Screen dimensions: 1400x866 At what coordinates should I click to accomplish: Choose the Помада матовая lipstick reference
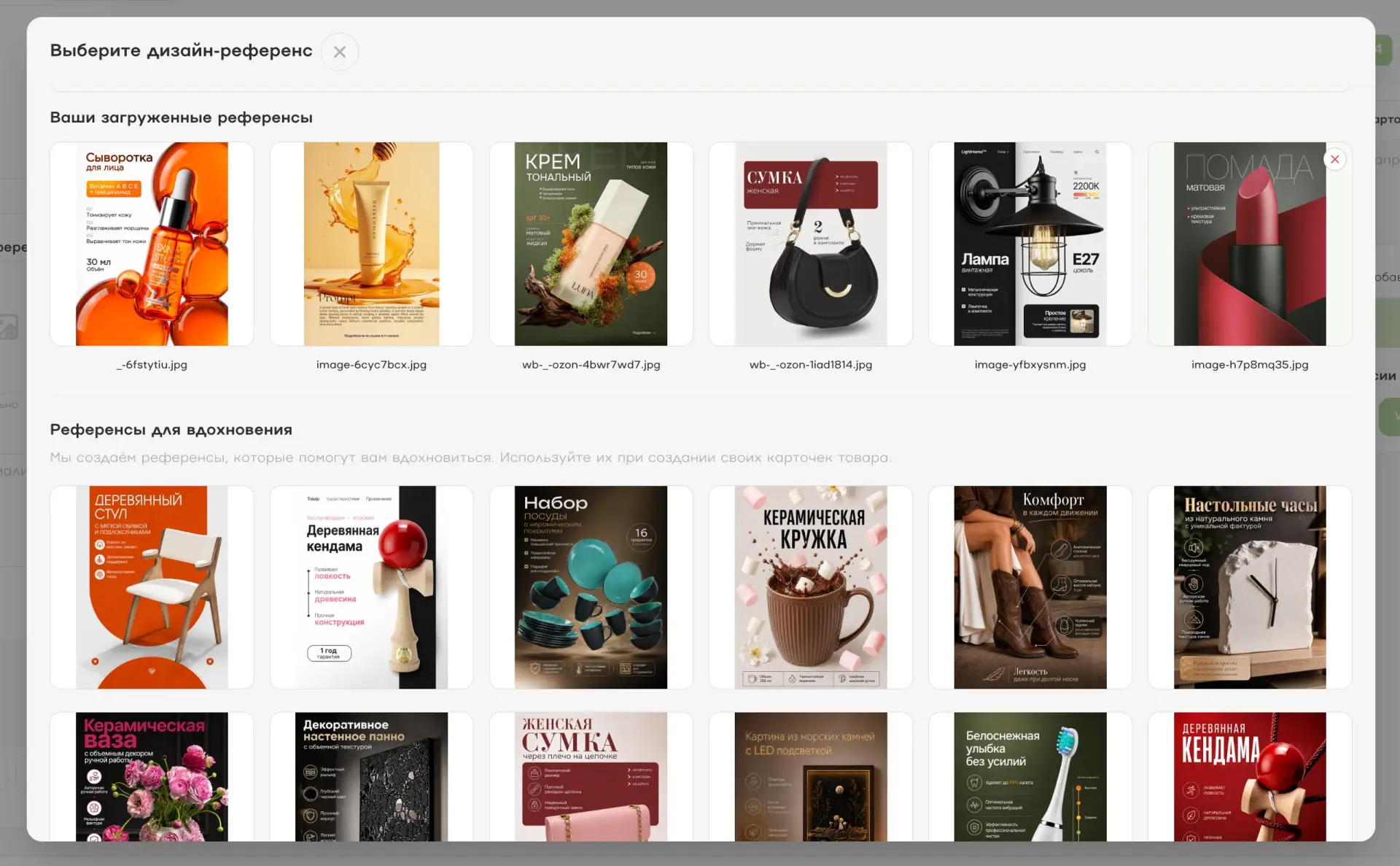(1250, 244)
